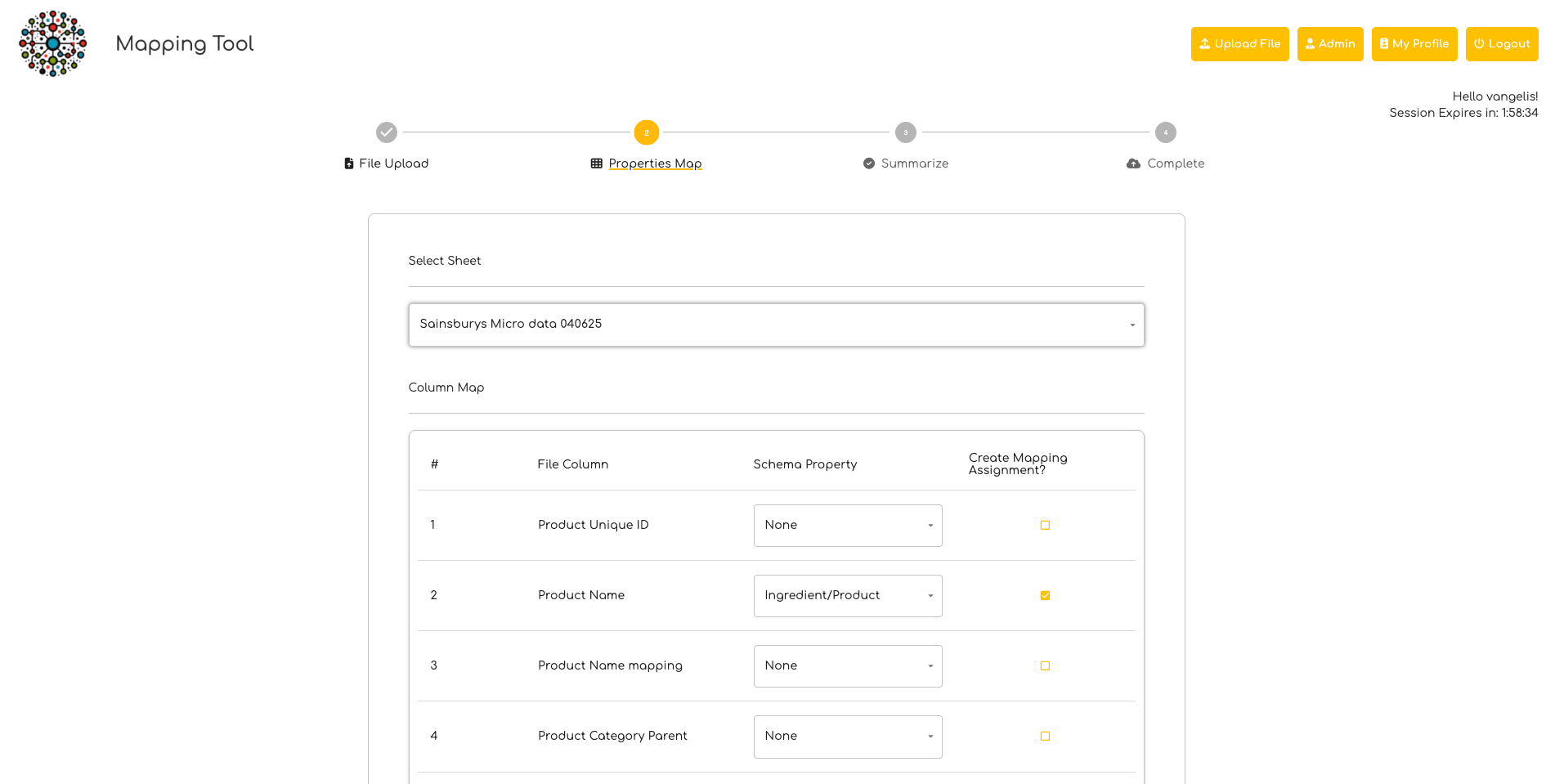Click the cloud icon beside Complete
1555x784 pixels.
(1133, 164)
